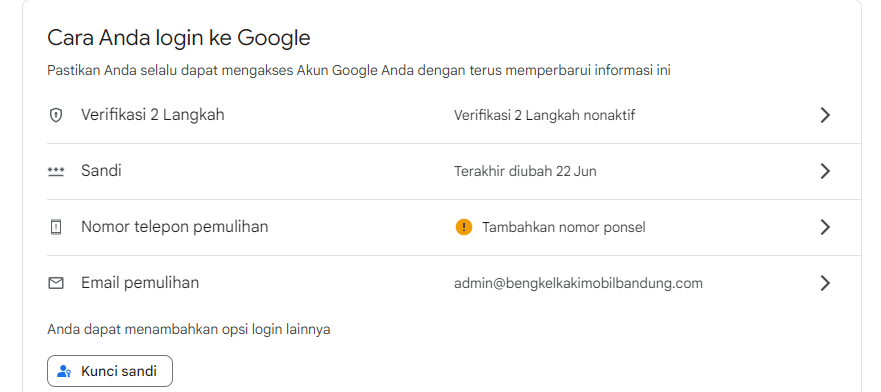This screenshot has height=392, width=881.
Task: Select the Email pemulihan label
Action: (140, 282)
